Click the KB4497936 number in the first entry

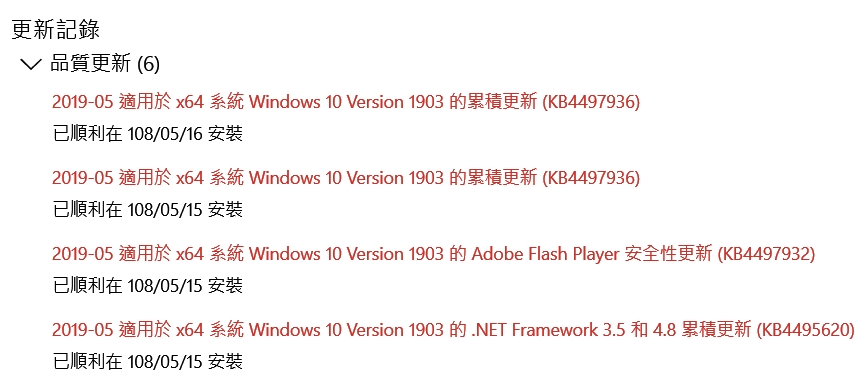click(x=591, y=102)
